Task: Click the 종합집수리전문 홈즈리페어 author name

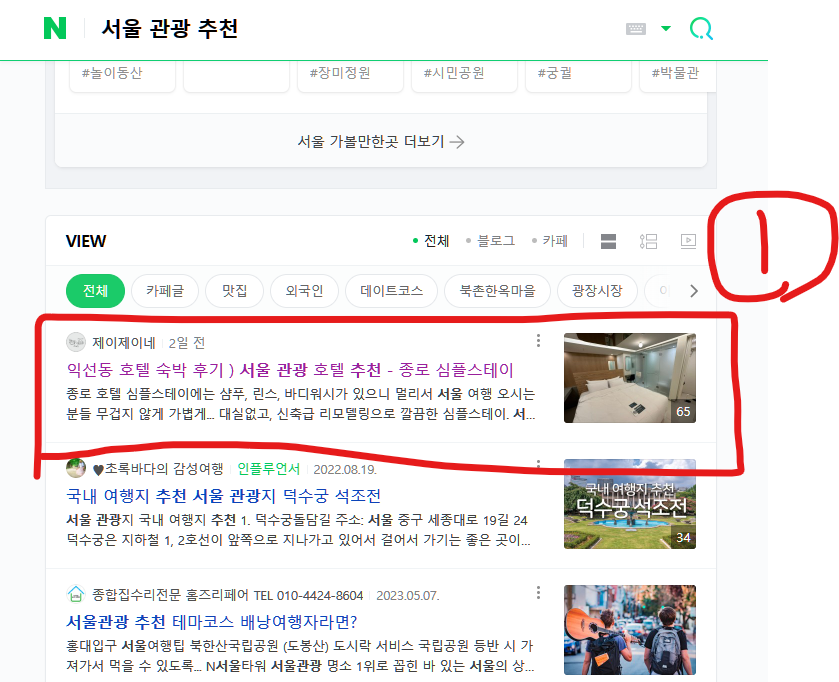Action: 227,595
